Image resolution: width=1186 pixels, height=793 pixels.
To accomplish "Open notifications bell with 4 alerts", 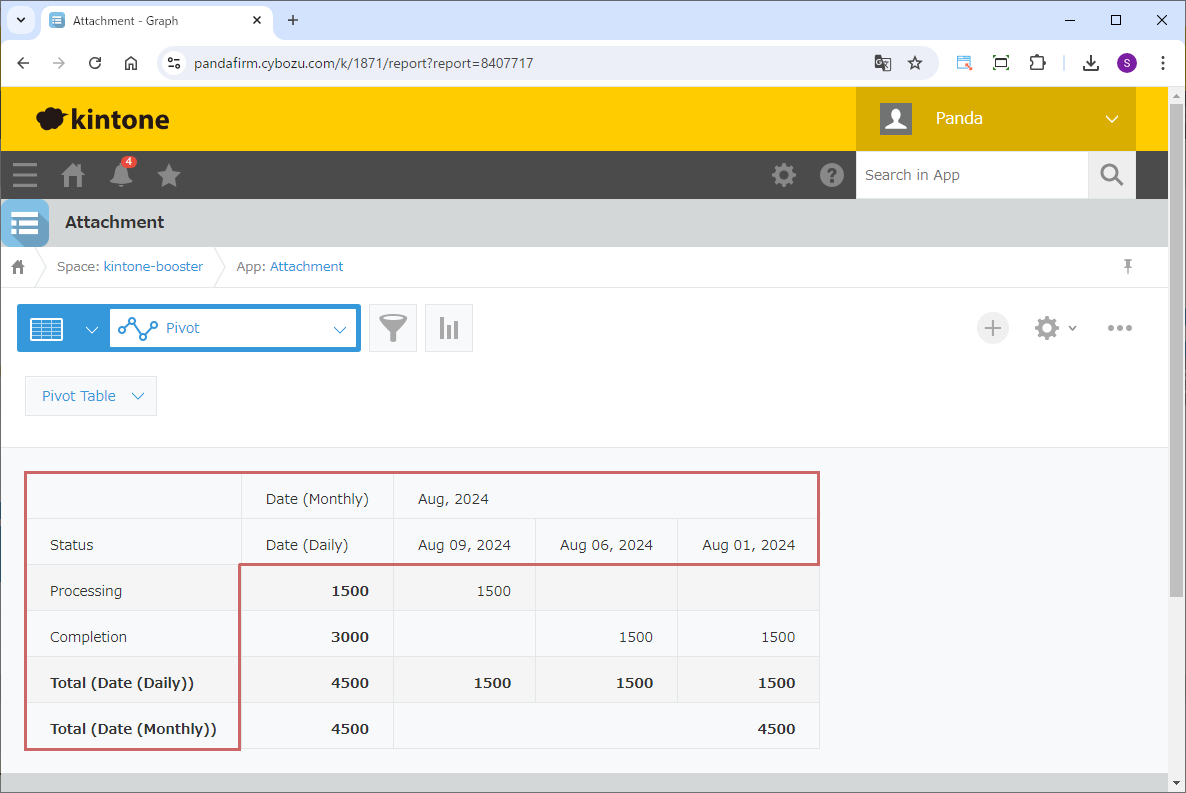I will pyautogui.click(x=121, y=175).
